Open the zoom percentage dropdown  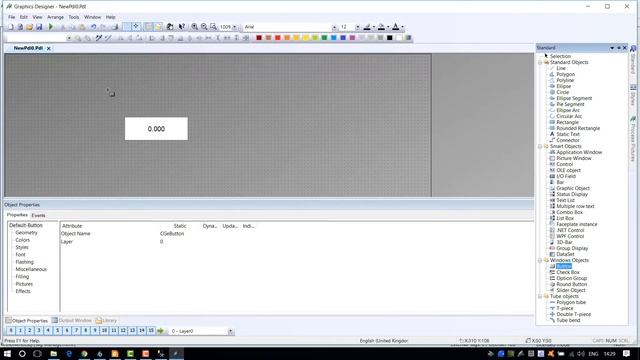(235, 27)
